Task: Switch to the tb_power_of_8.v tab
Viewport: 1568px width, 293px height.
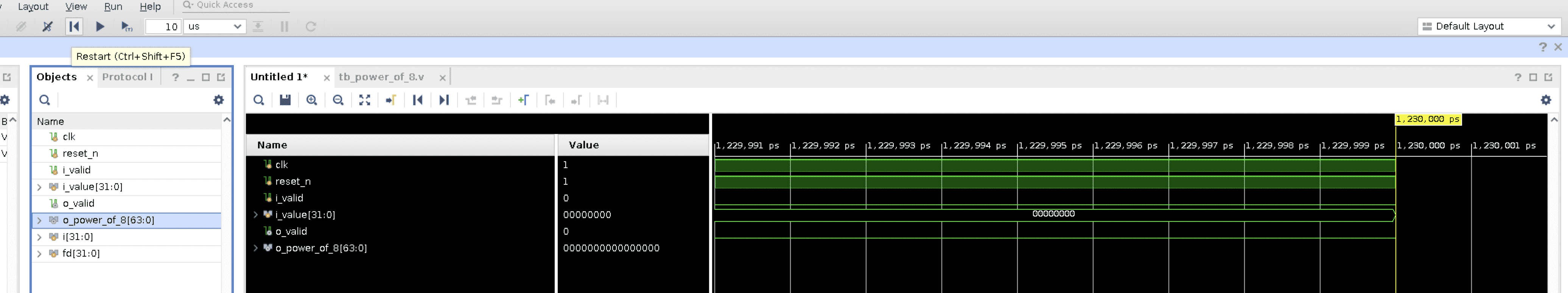Action: [x=382, y=77]
